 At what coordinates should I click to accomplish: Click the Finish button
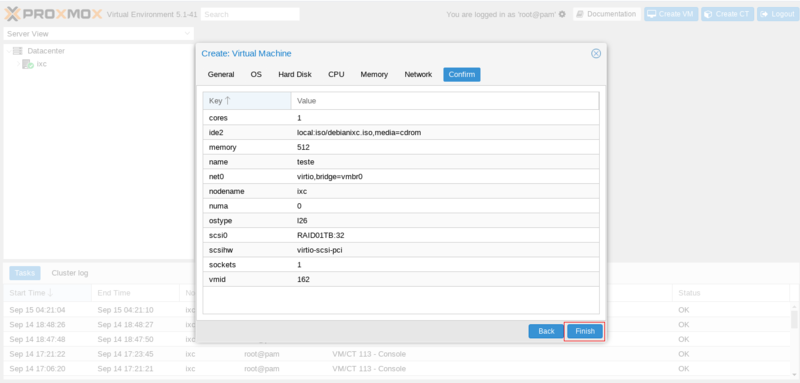(585, 331)
